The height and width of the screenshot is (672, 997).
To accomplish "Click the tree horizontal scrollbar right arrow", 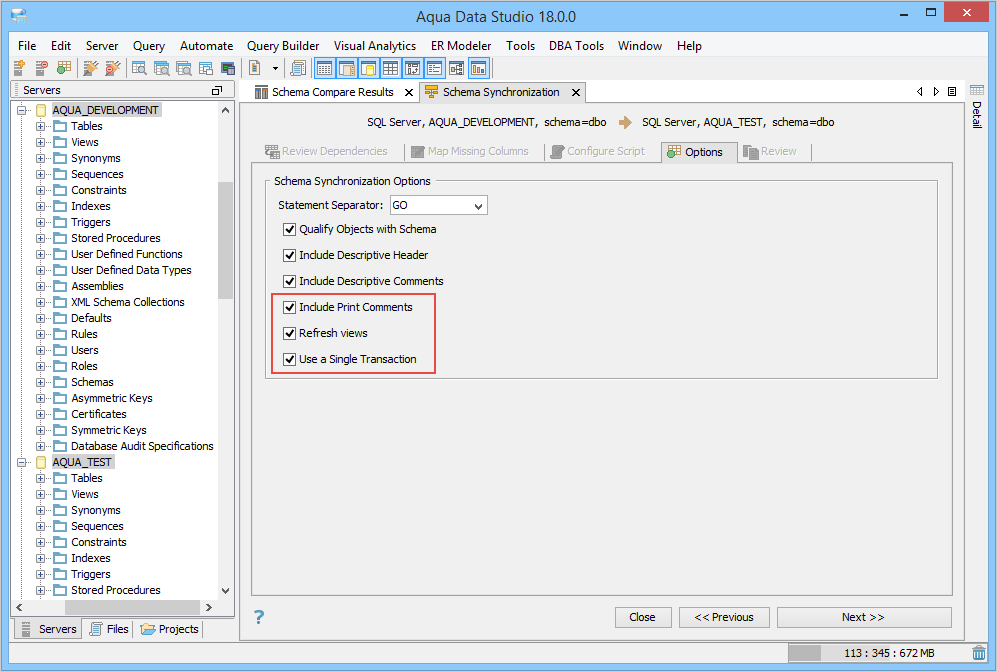I will coord(209,608).
